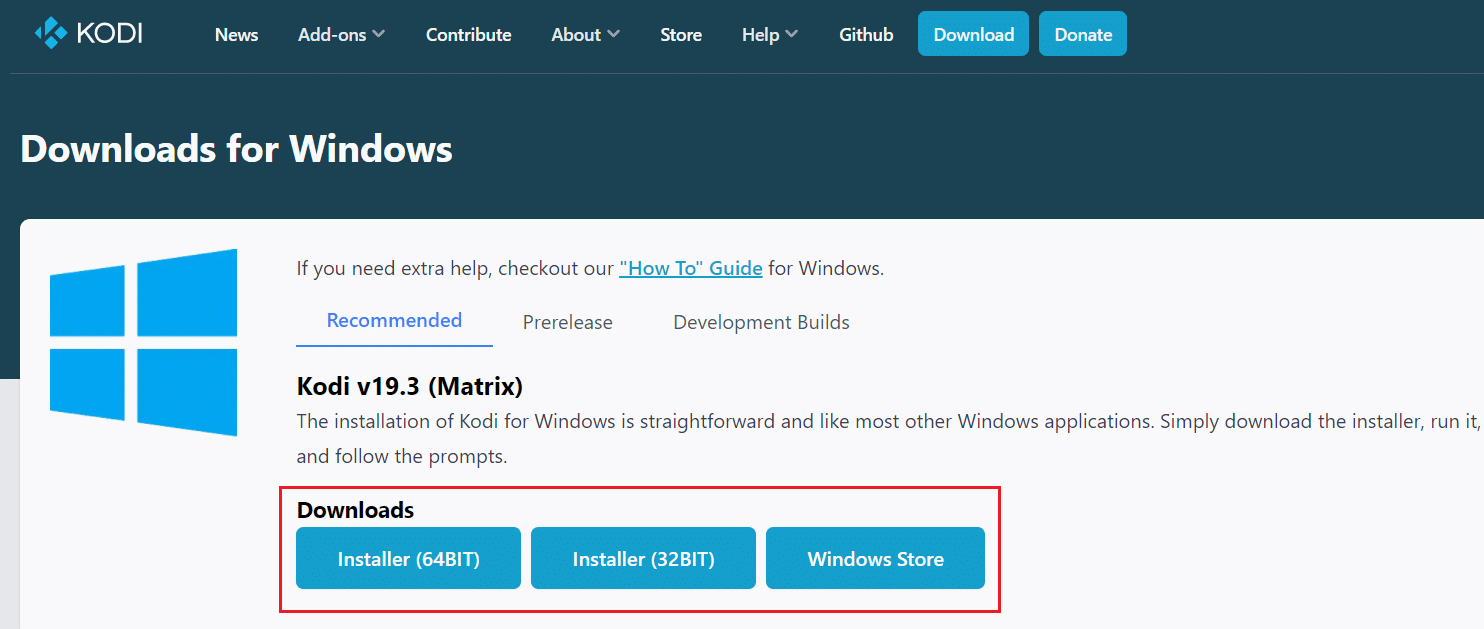This screenshot has width=1484, height=629.
Task: Navigate to the News page
Action: (236, 34)
